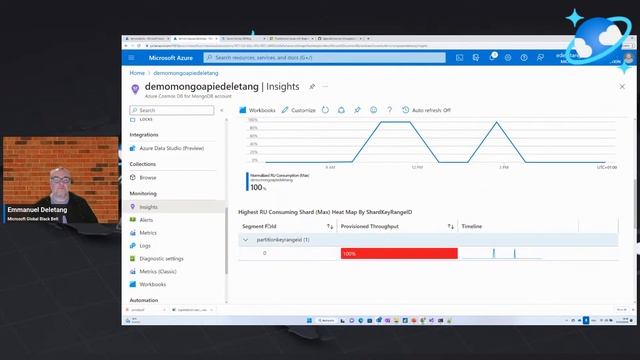Image resolution: width=640 pixels, height=360 pixels.
Task: Close the Insights blade with the X
Action: (x=622, y=87)
